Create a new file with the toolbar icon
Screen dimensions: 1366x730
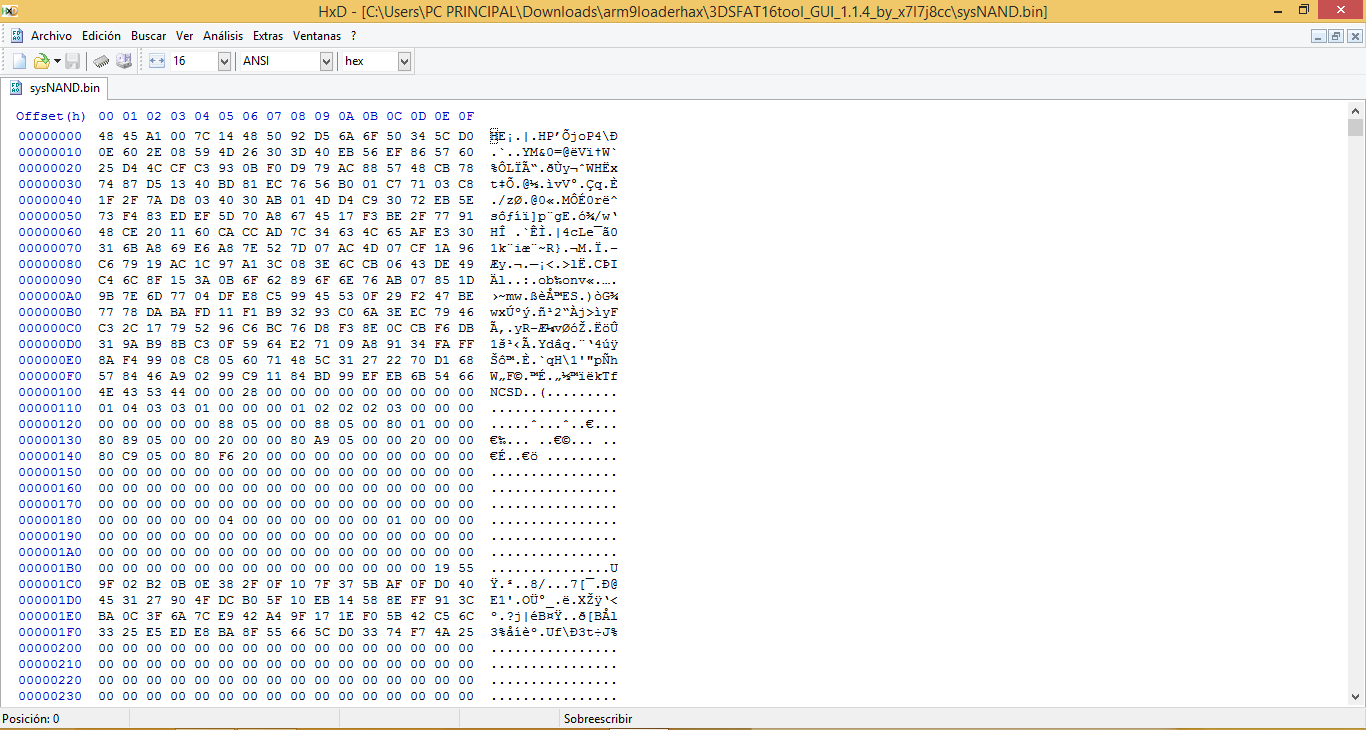[19, 61]
